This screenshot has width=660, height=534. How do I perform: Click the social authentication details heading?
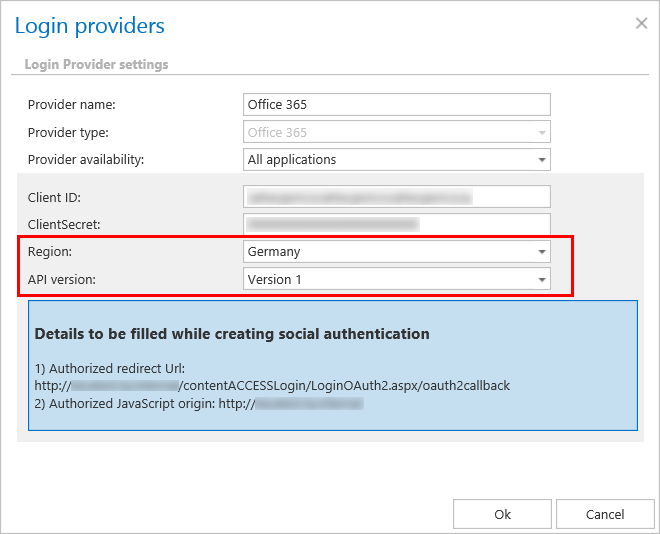point(232,333)
